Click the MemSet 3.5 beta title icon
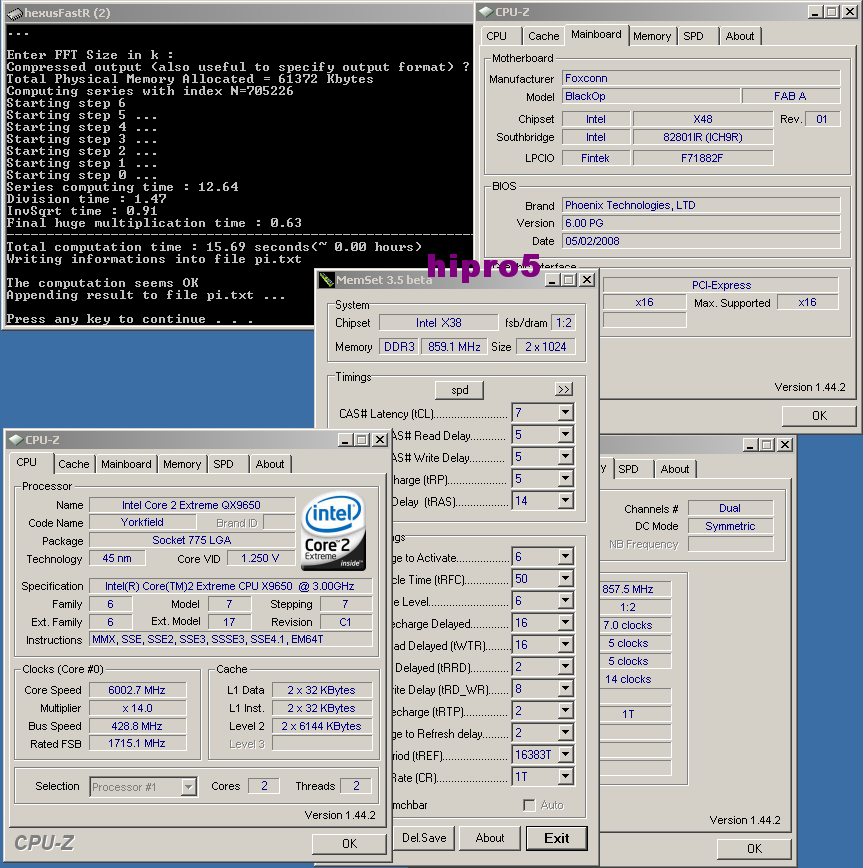Viewport: 863px width, 868px height. point(327,280)
